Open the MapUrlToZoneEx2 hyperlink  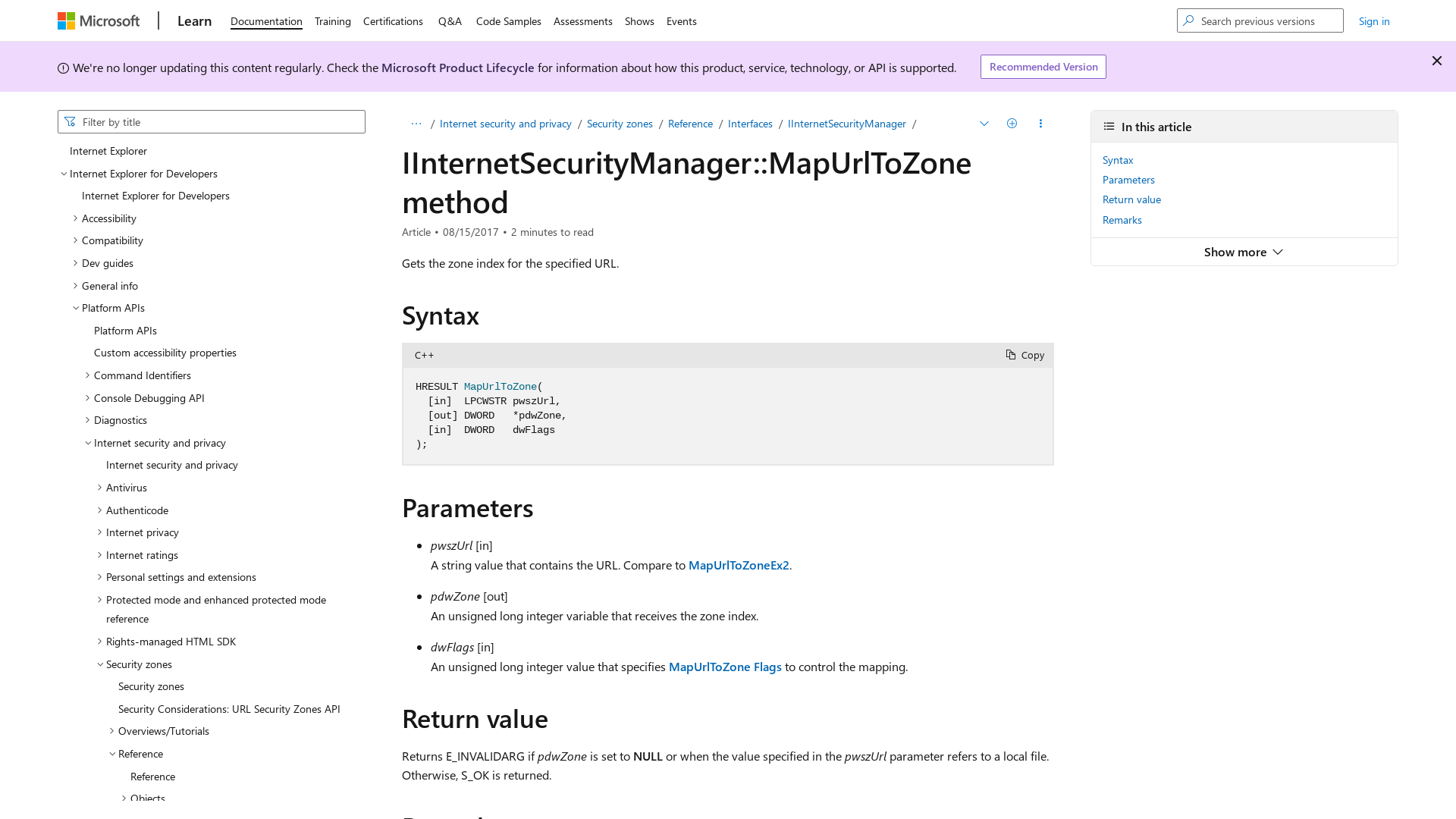738,564
